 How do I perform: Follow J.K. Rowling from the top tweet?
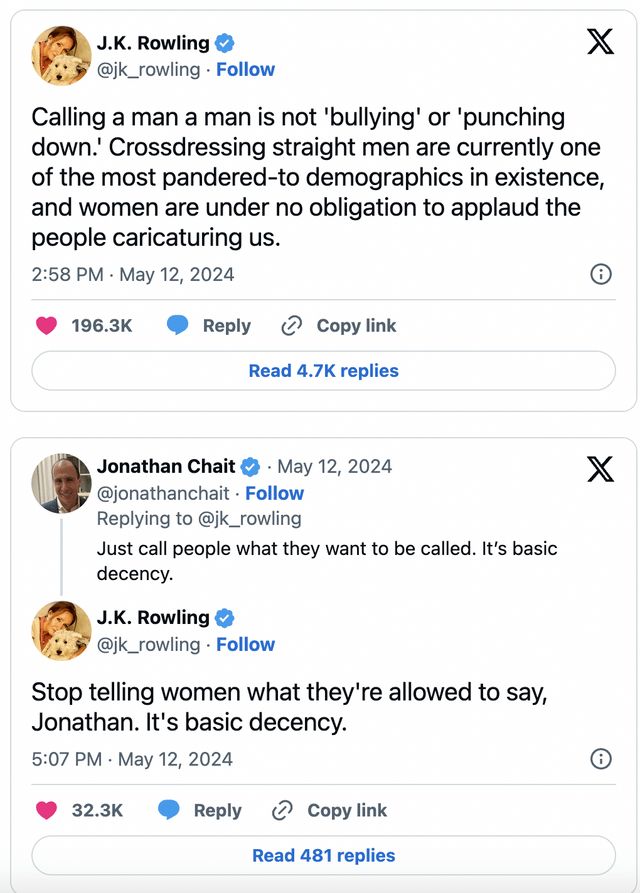click(245, 69)
